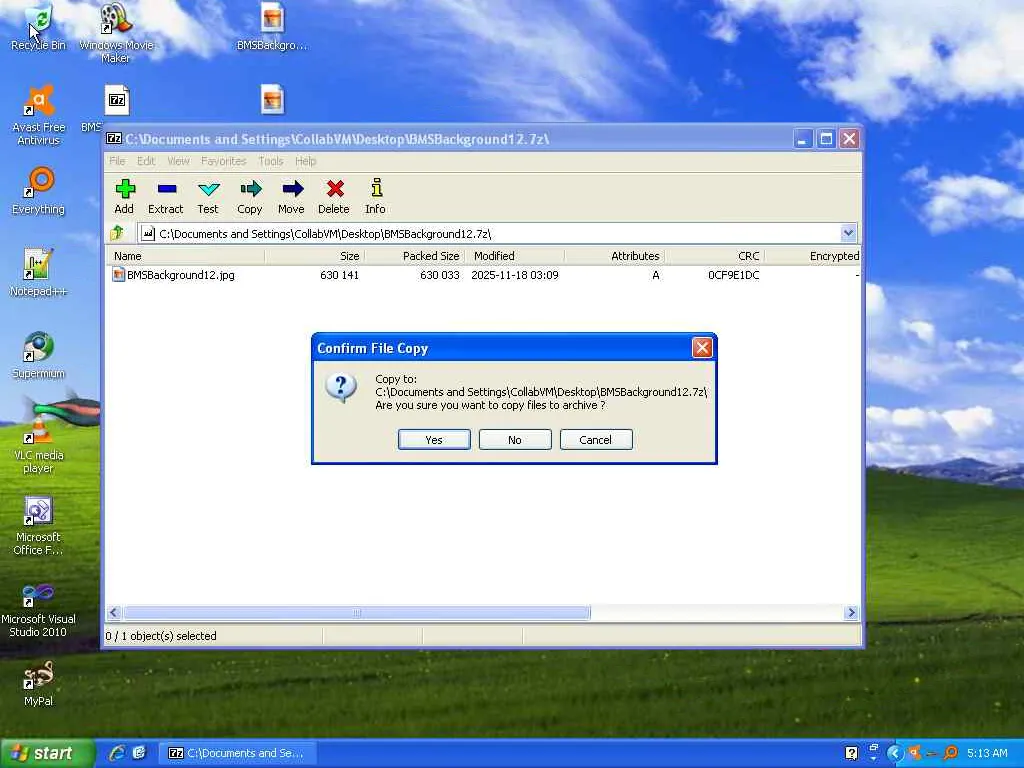
Task: Open the View menu
Action: 178,161
